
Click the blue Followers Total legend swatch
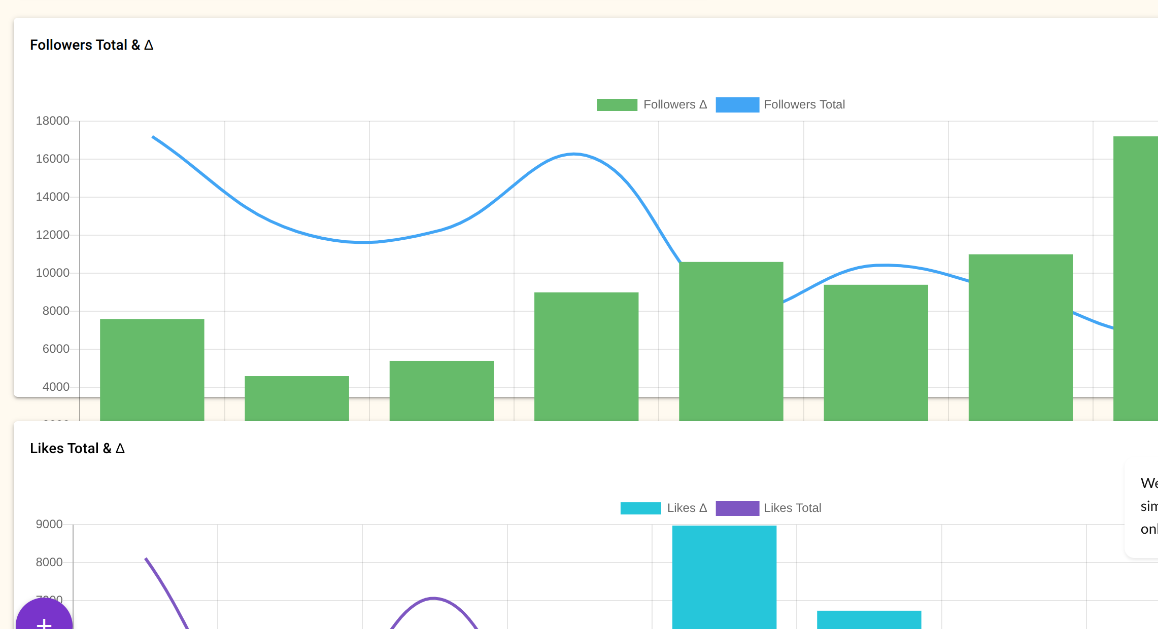point(737,105)
